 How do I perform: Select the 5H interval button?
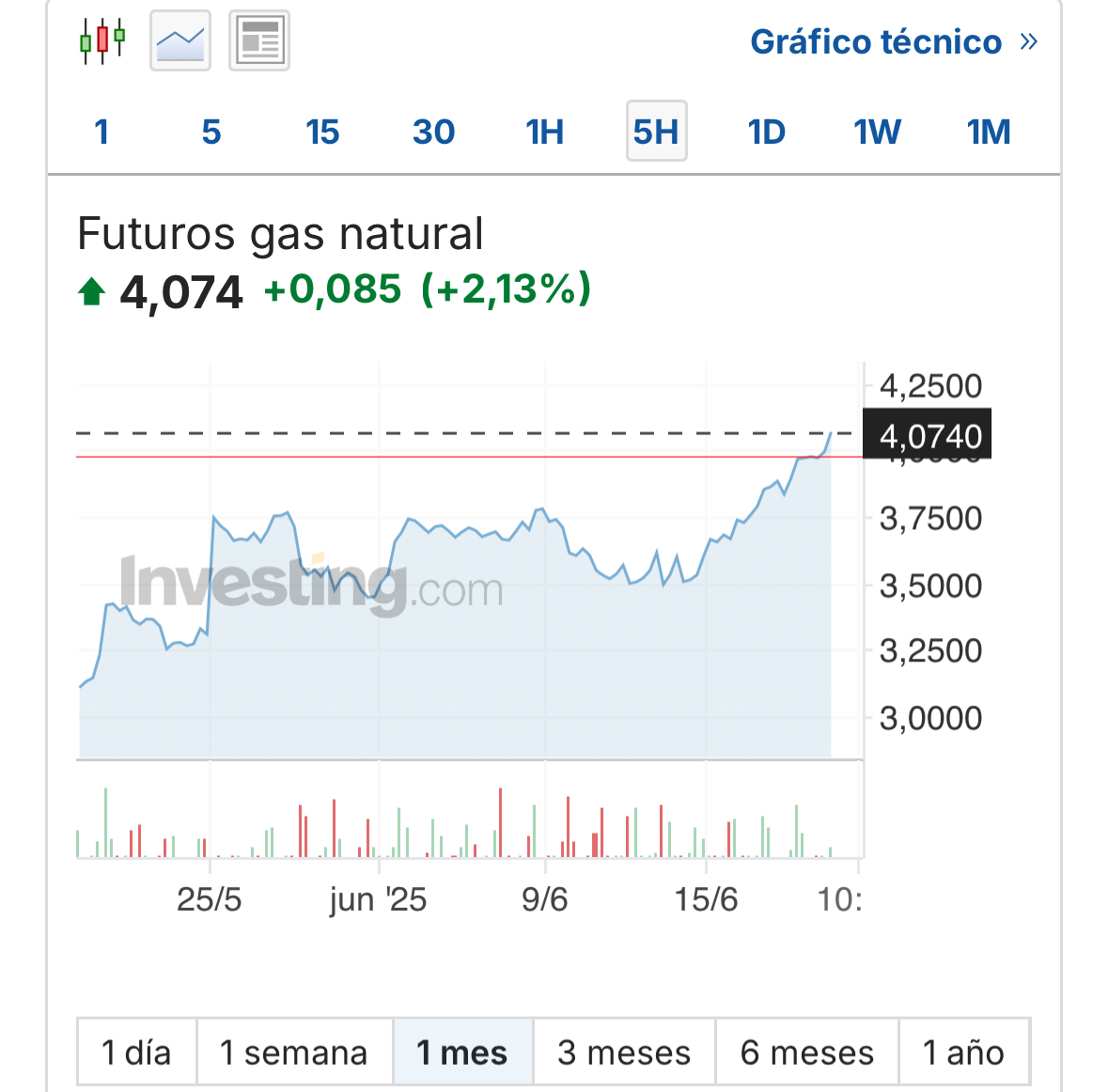pyautogui.click(x=657, y=131)
